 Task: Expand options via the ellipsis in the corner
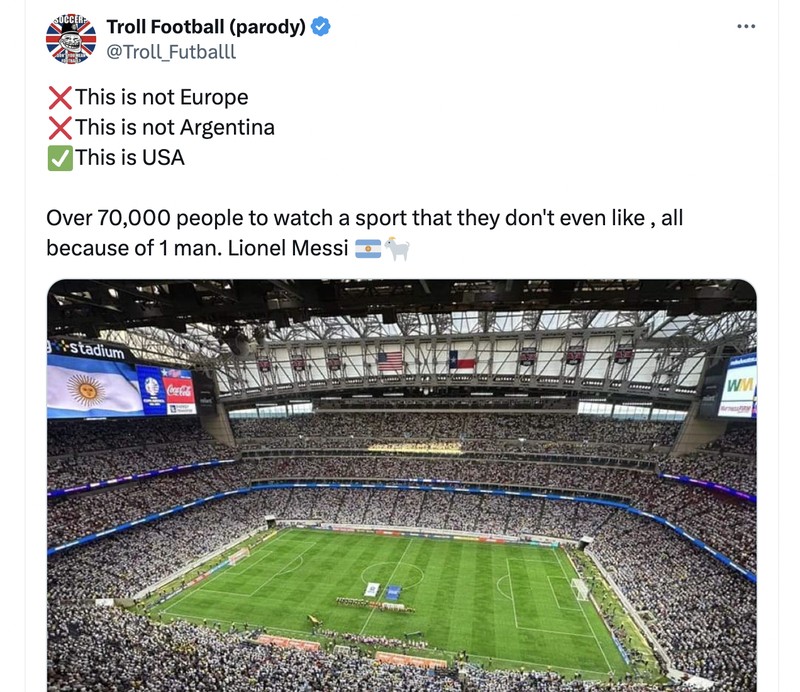click(x=746, y=26)
